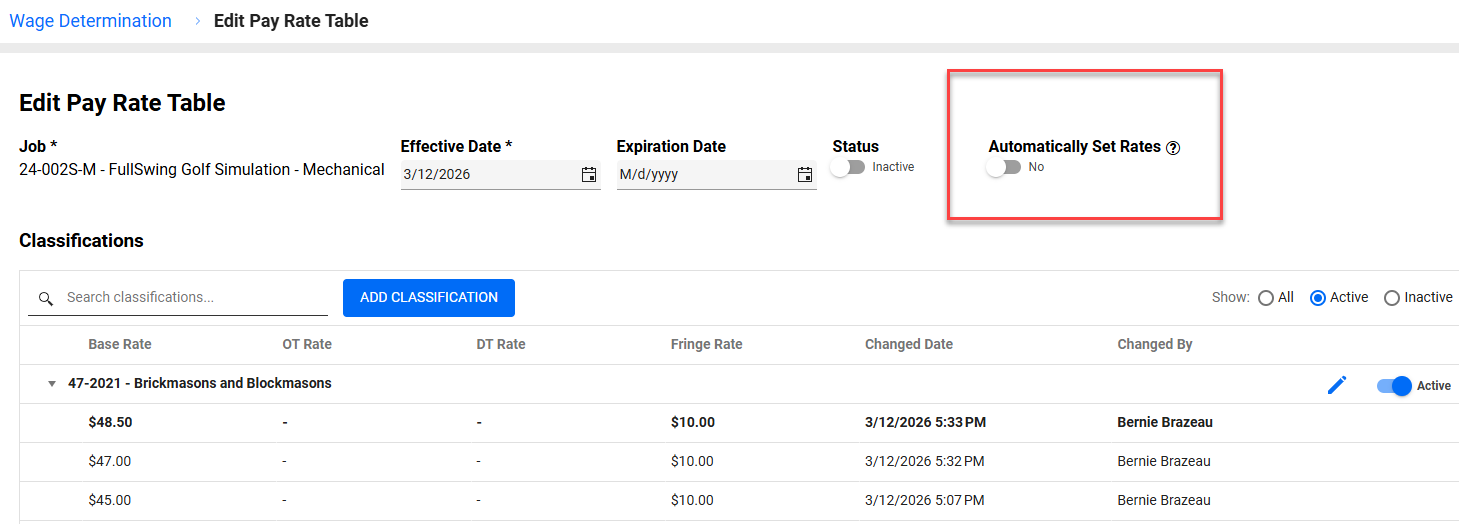Edit the Brickmasons and Blockmasons classification

click(x=1337, y=385)
